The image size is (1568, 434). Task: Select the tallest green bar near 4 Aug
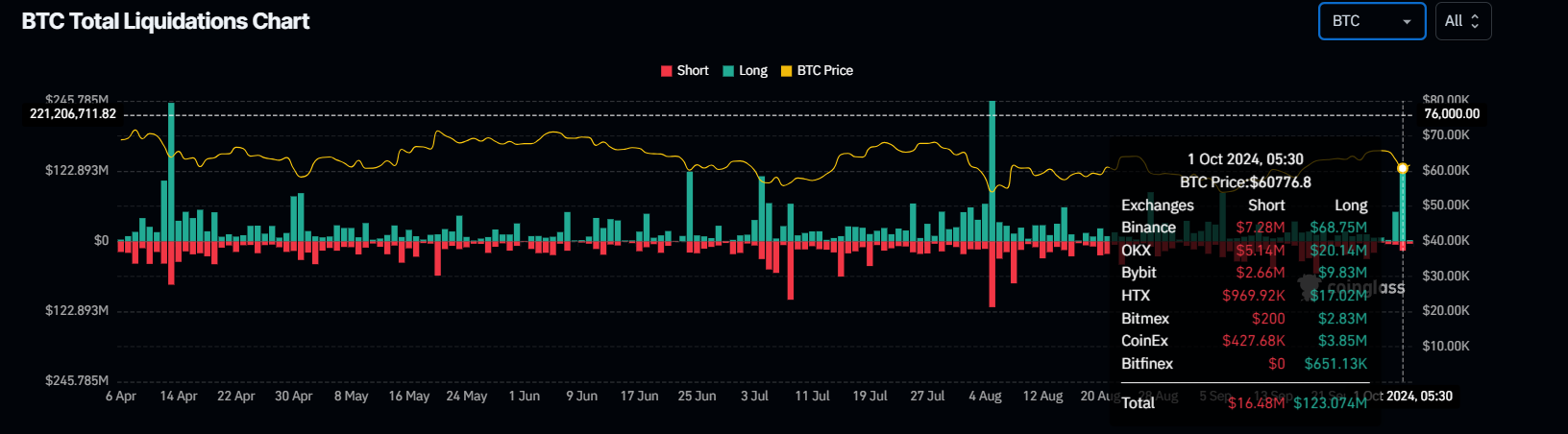[992, 168]
